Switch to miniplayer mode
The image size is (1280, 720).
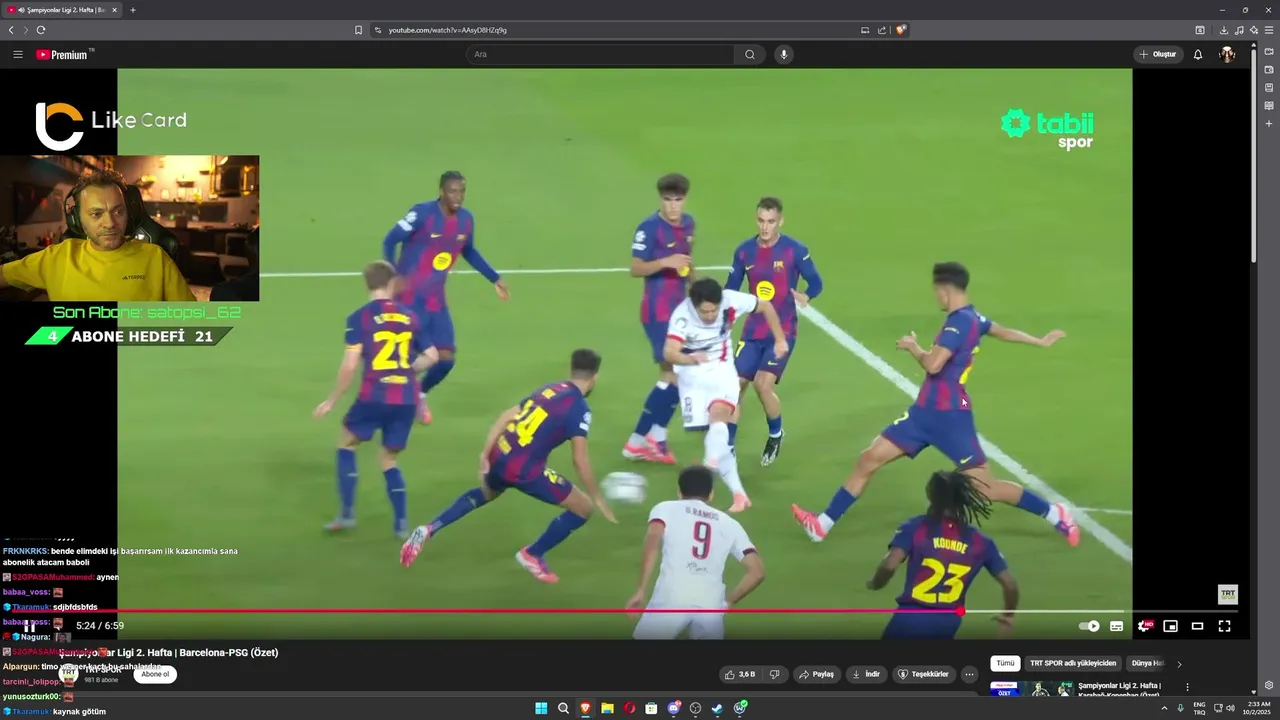[x=1170, y=626]
